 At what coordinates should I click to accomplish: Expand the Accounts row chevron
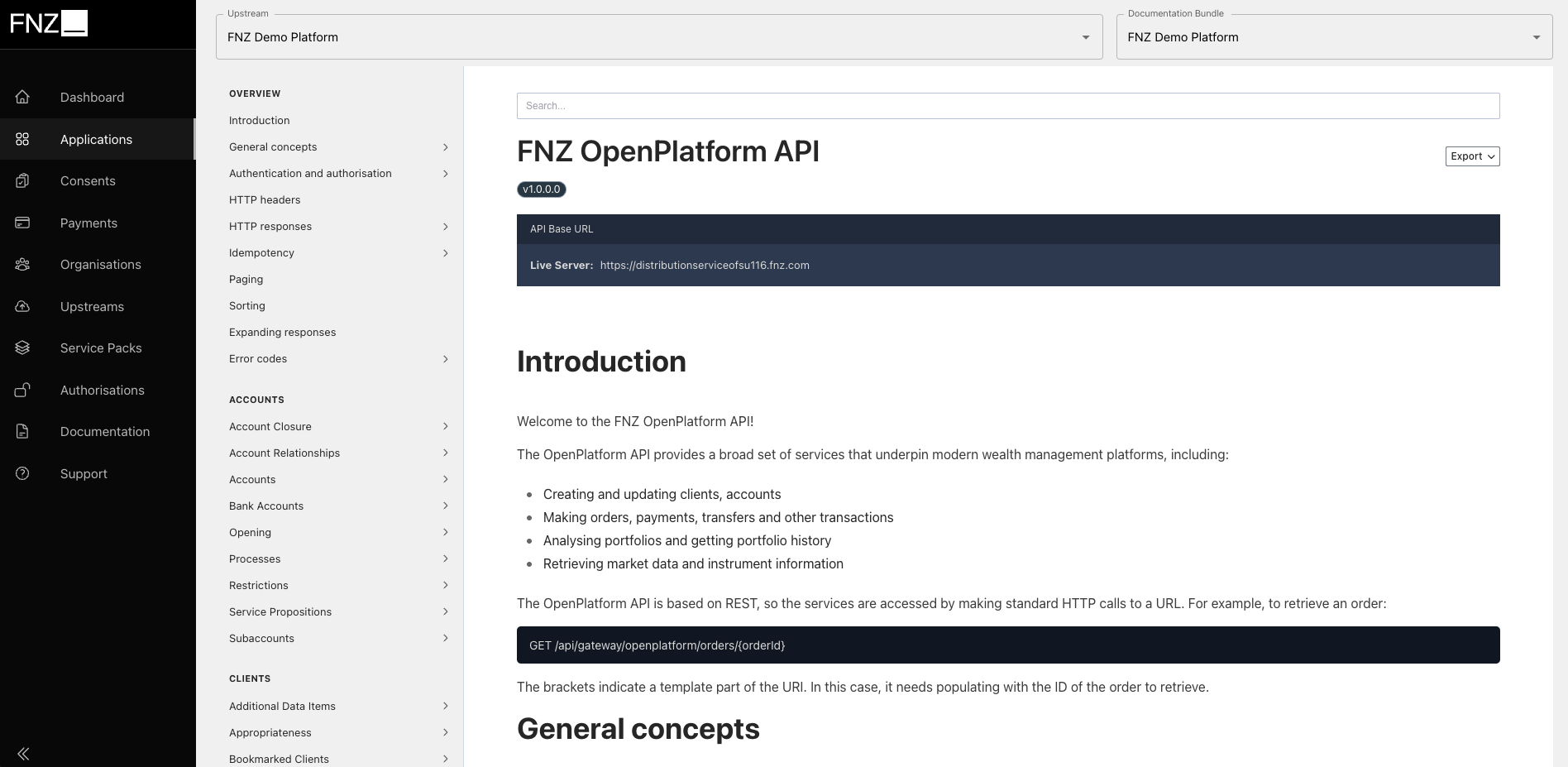coord(445,479)
